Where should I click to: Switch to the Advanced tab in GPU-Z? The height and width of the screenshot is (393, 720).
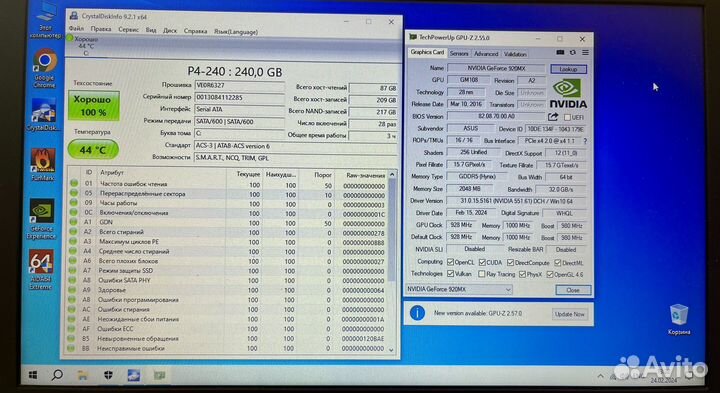click(x=486, y=54)
